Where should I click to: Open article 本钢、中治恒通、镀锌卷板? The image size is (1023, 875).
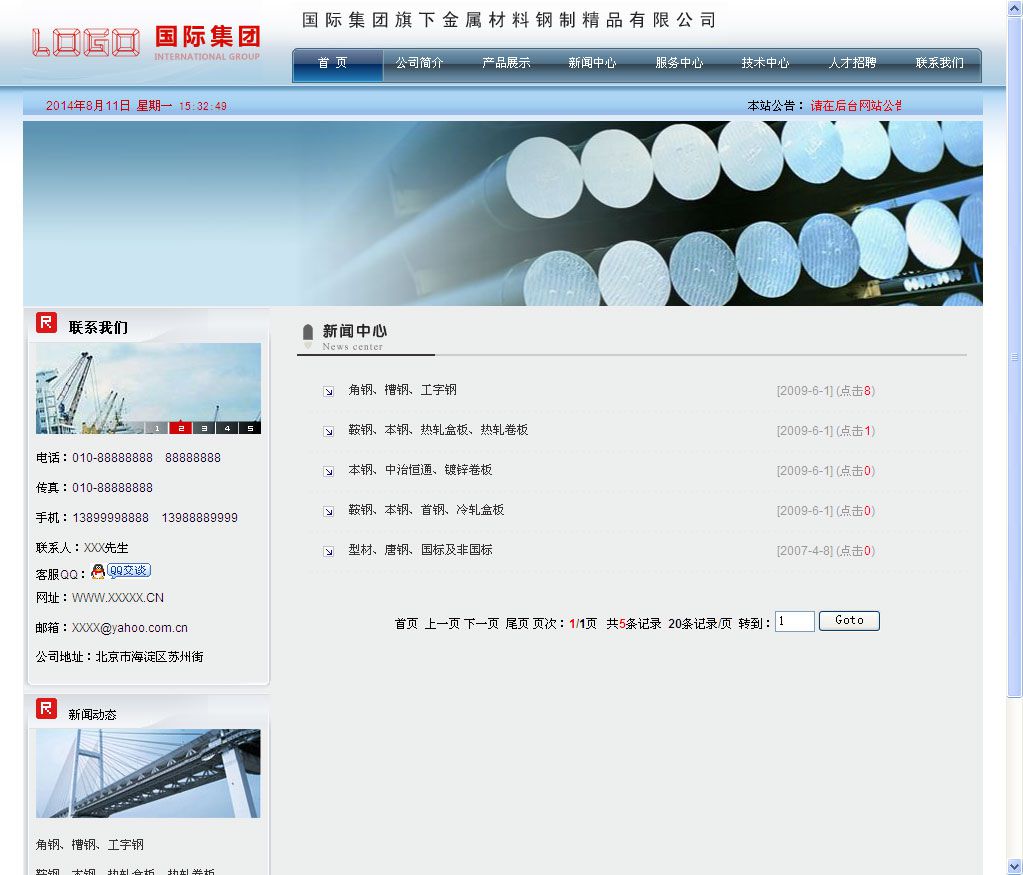[420, 470]
